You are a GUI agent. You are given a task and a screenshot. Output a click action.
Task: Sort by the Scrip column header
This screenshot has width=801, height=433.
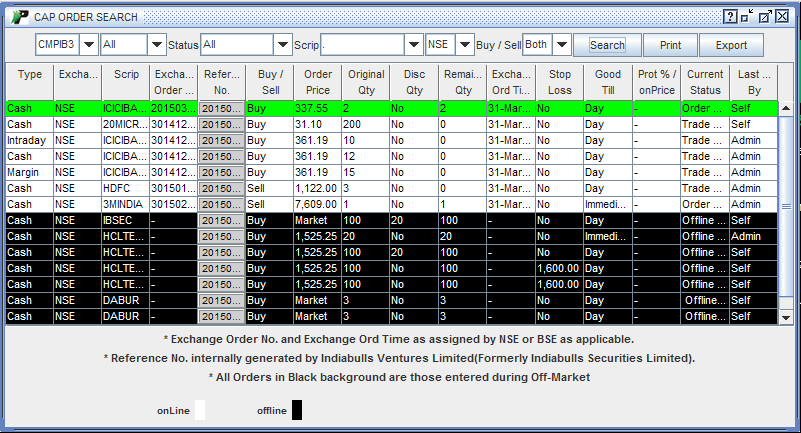(126, 82)
